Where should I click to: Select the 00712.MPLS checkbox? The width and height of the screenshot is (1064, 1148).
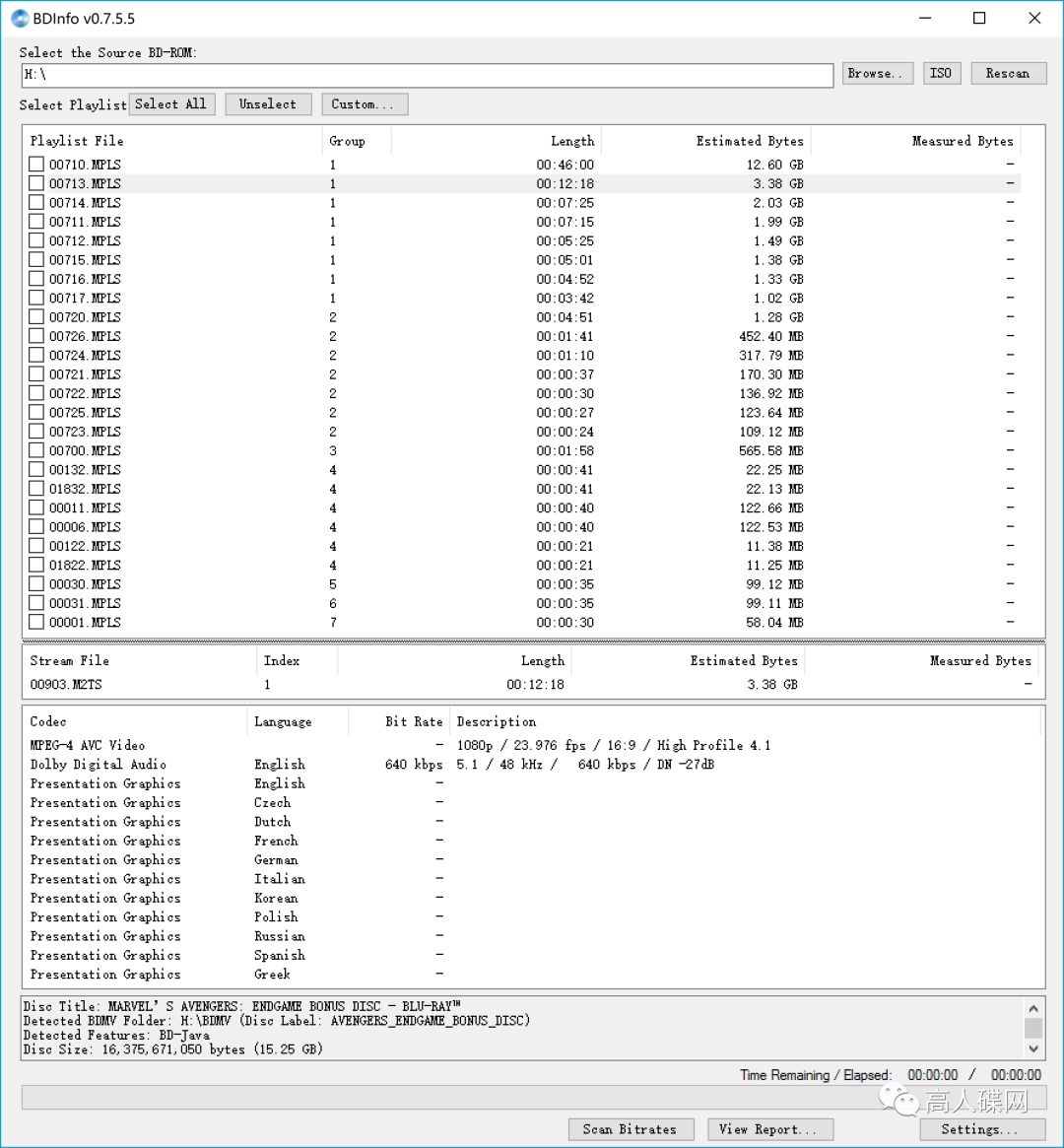click(35, 240)
